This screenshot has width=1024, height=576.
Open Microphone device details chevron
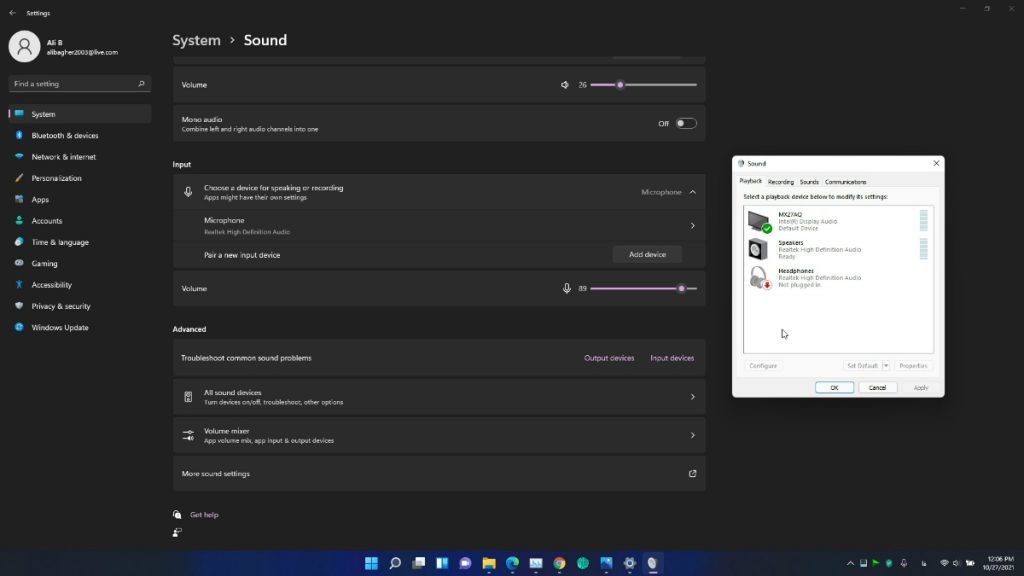[x=693, y=226]
